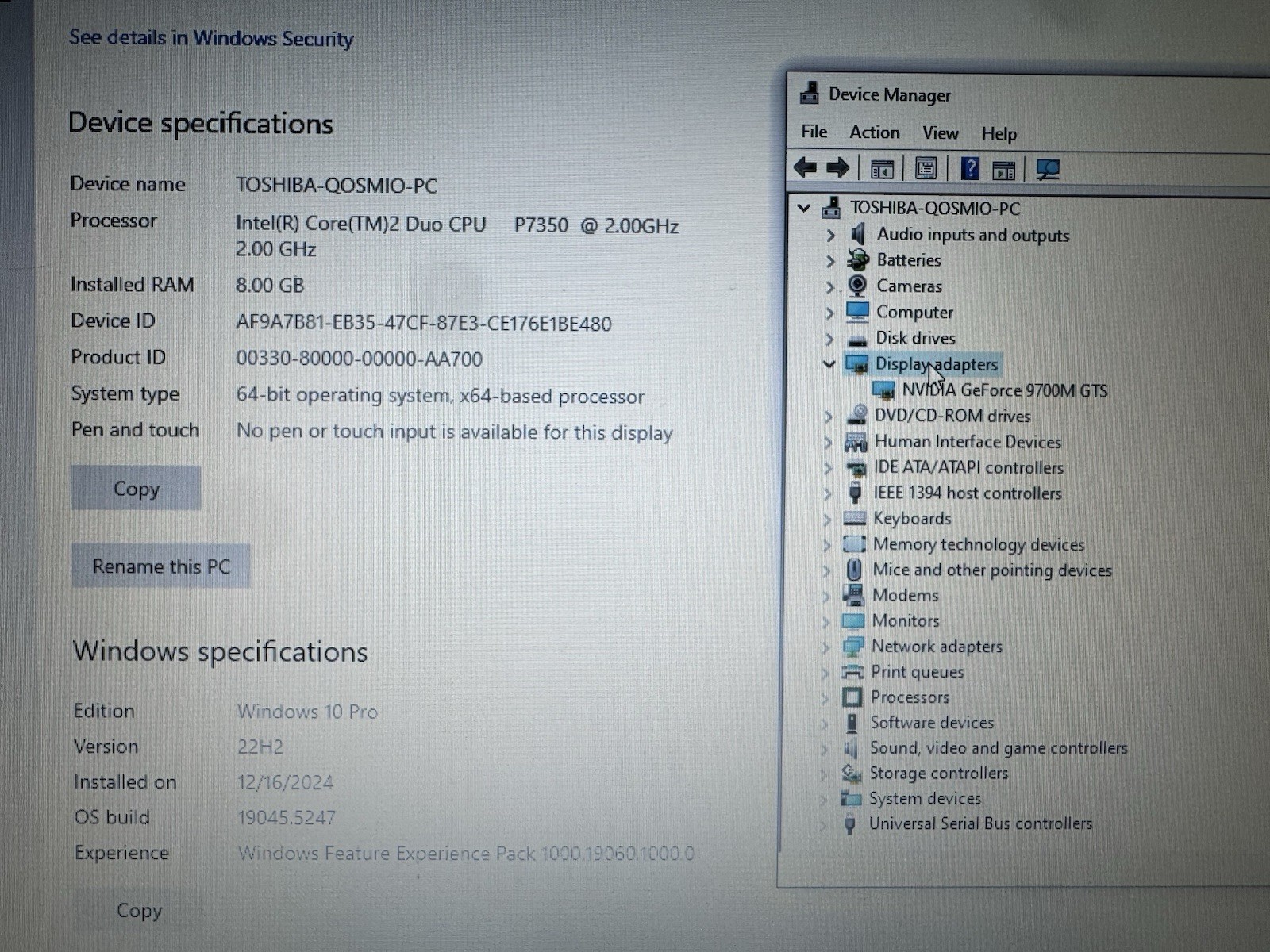
Task: Expand Audio inputs and outputs category
Action: (830, 235)
